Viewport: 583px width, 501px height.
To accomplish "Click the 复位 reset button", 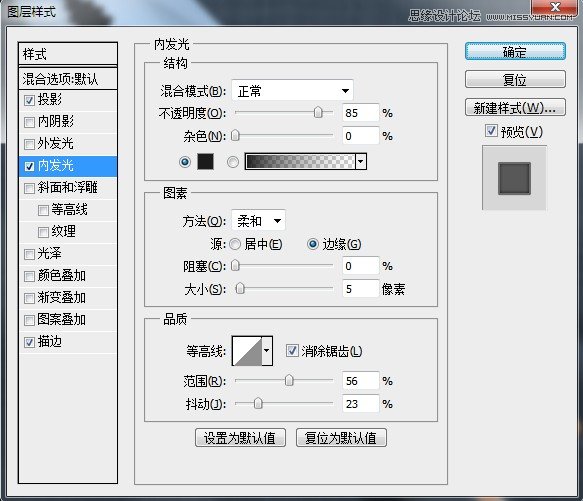I will pyautogui.click(x=515, y=79).
